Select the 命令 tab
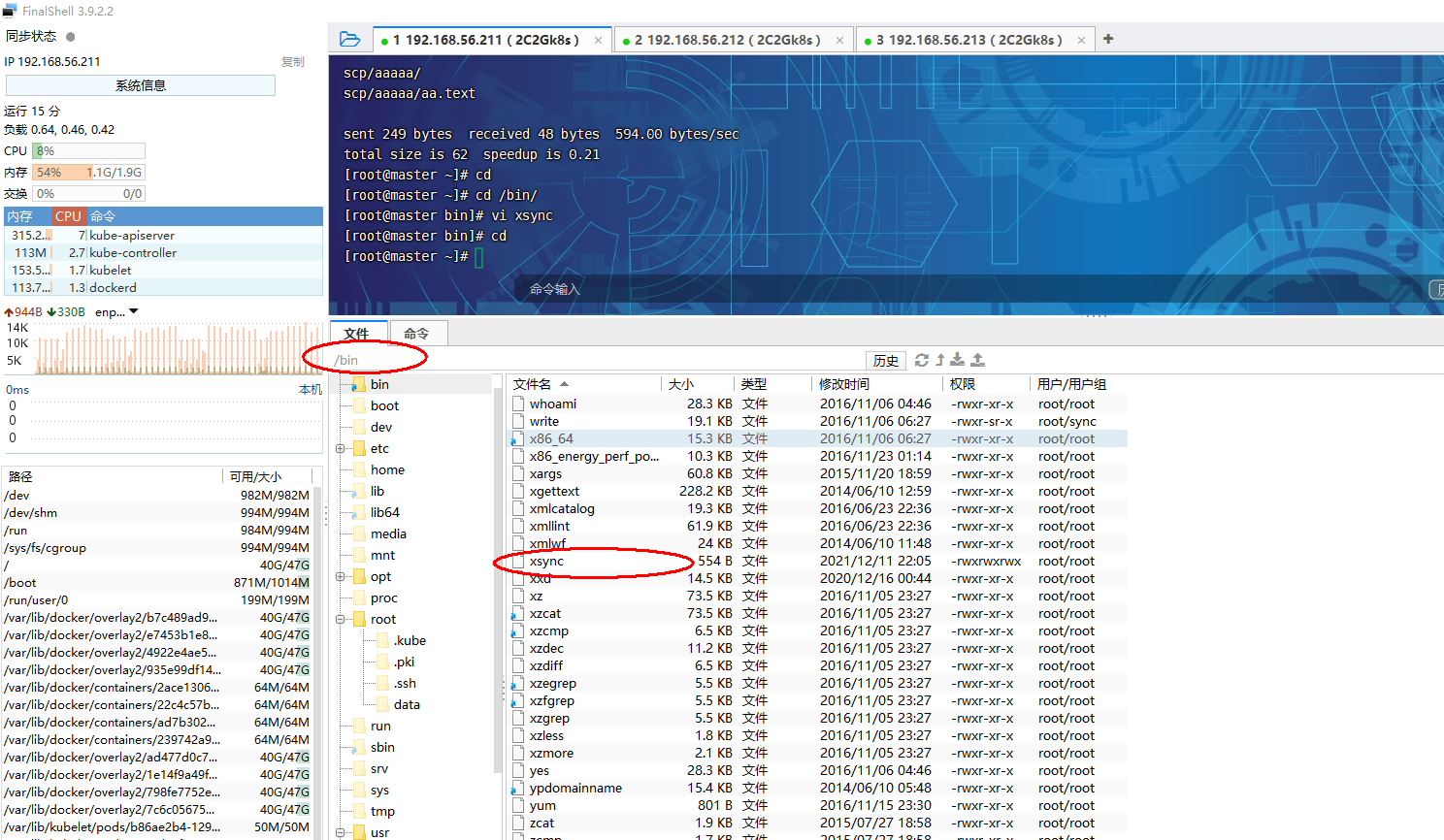1444x840 pixels. click(x=417, y=333)
